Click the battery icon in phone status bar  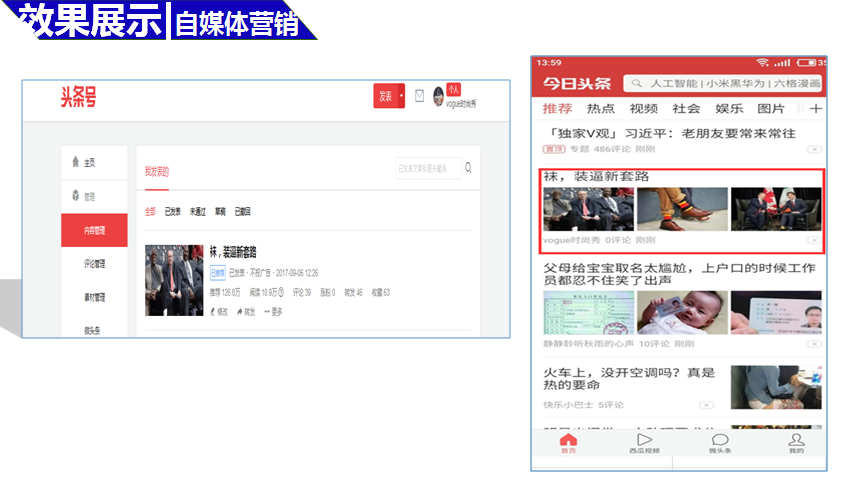click(806, 63)
